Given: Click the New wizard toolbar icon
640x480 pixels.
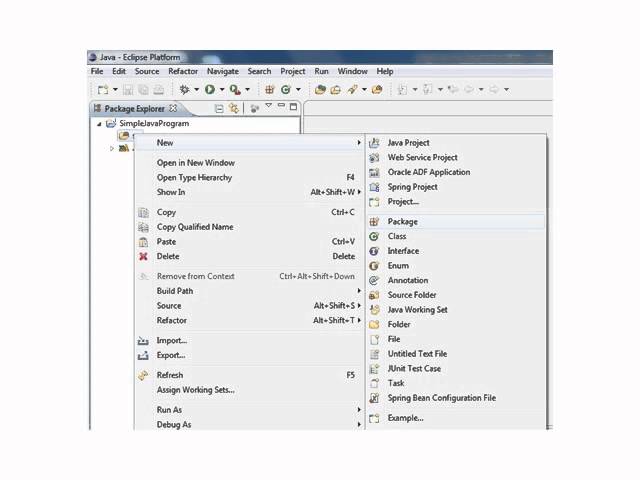Looking at the screenshot, I should (x=103, y=89).
